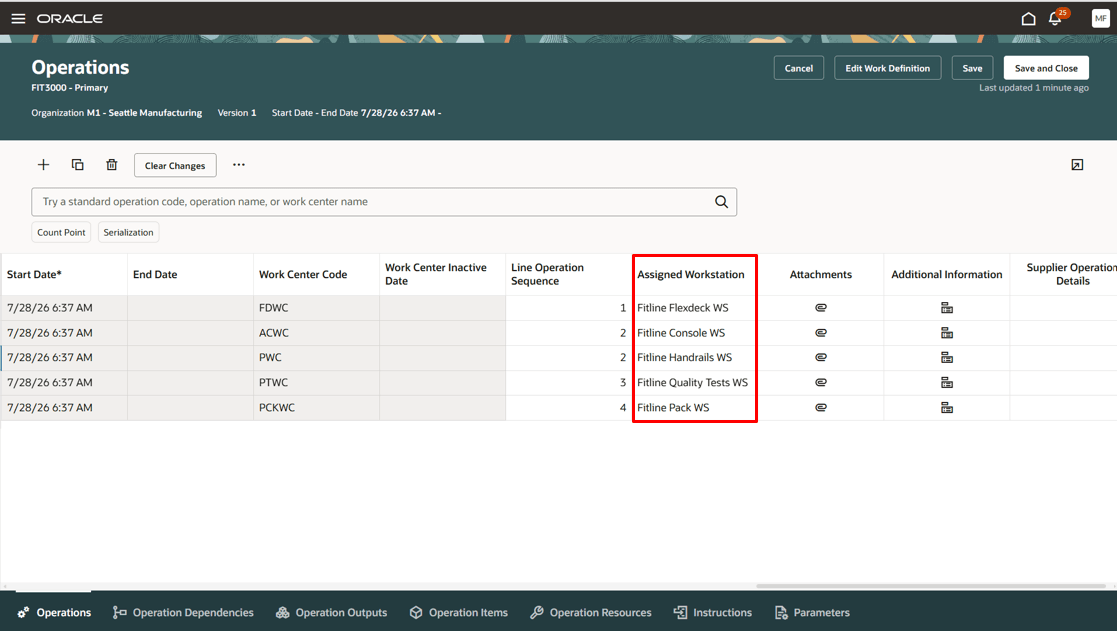Click the horizontal table scrollbar

point(930,586)
